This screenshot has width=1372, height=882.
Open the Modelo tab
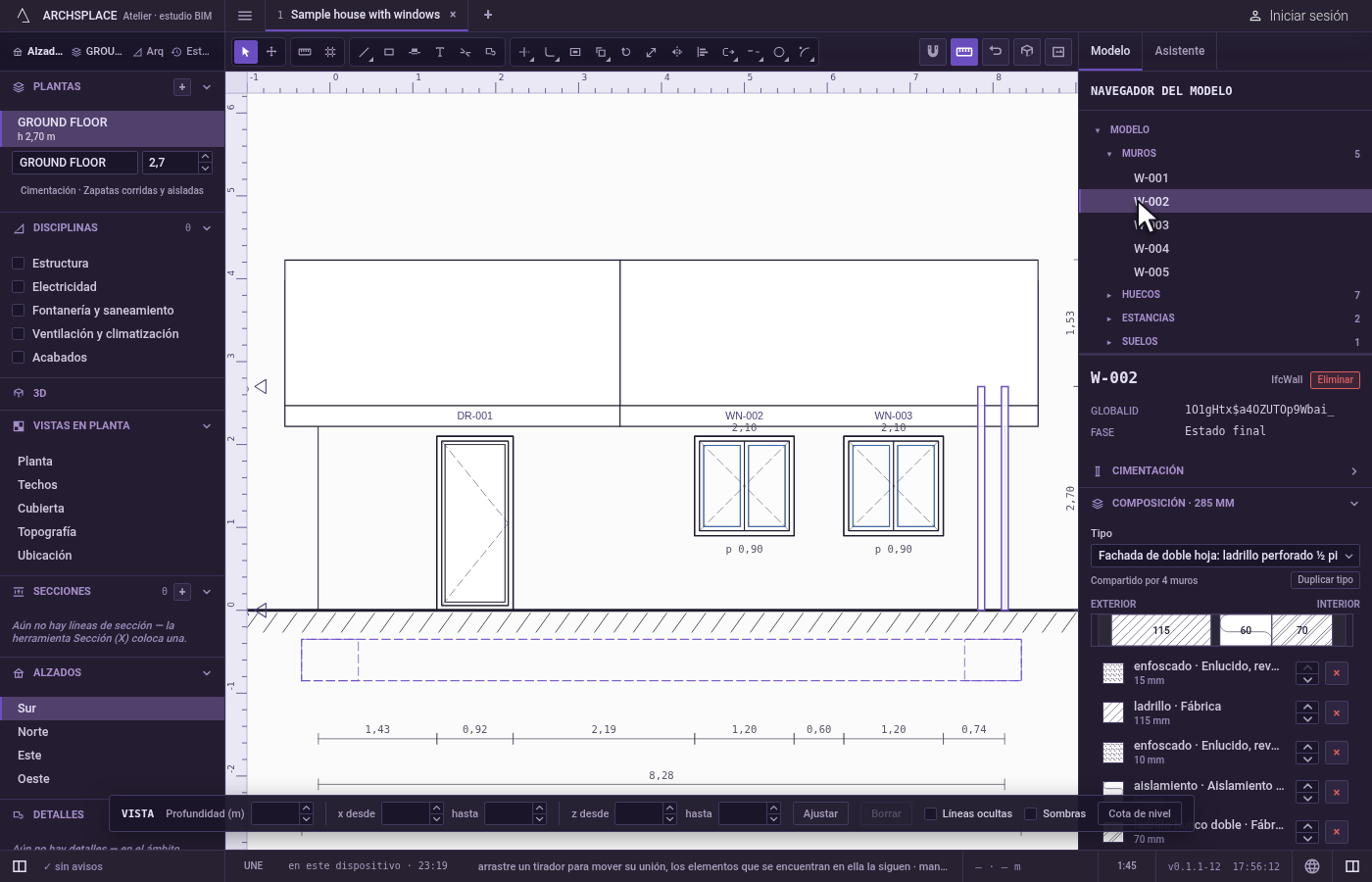[x=1110, y=51]
